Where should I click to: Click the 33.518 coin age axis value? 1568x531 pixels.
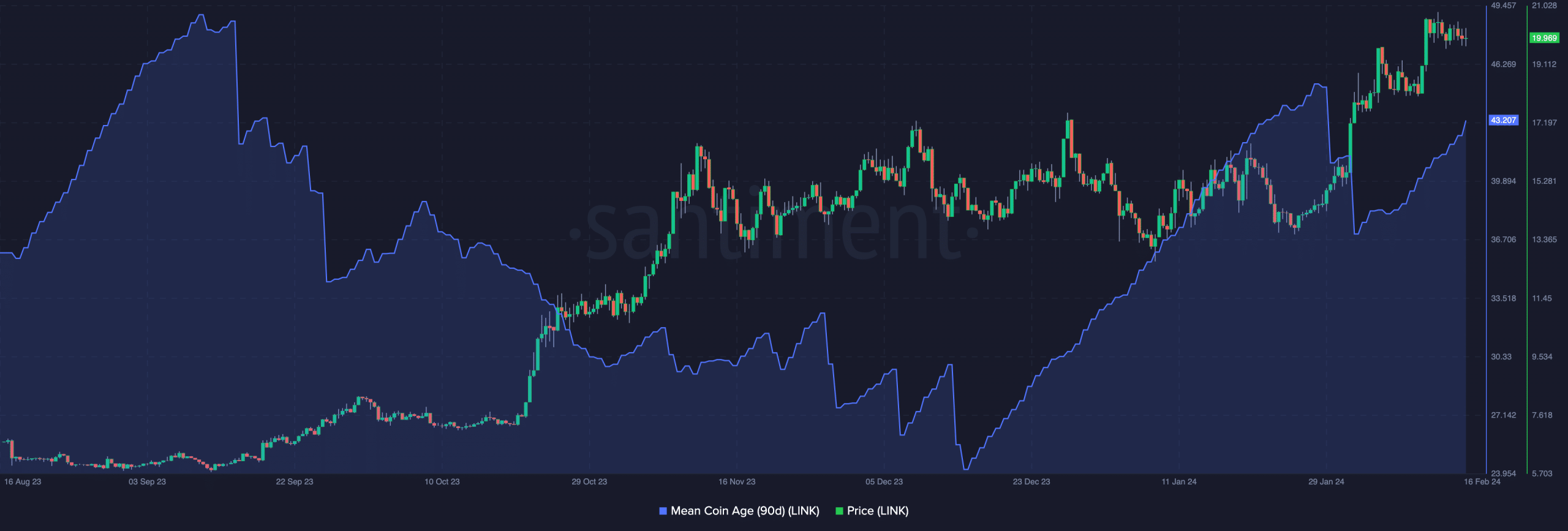tap(1504, 298)
